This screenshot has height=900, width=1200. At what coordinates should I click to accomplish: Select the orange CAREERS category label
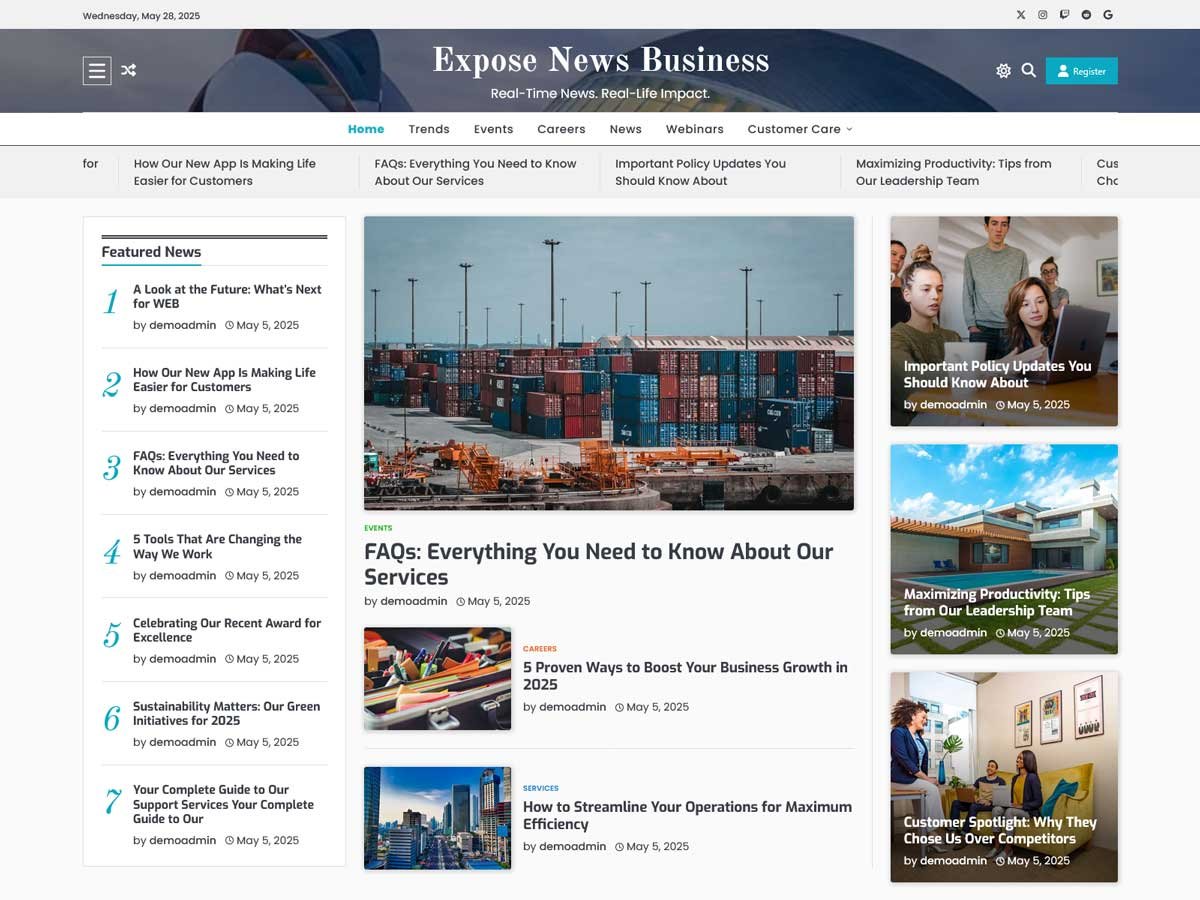click(540, 649)
